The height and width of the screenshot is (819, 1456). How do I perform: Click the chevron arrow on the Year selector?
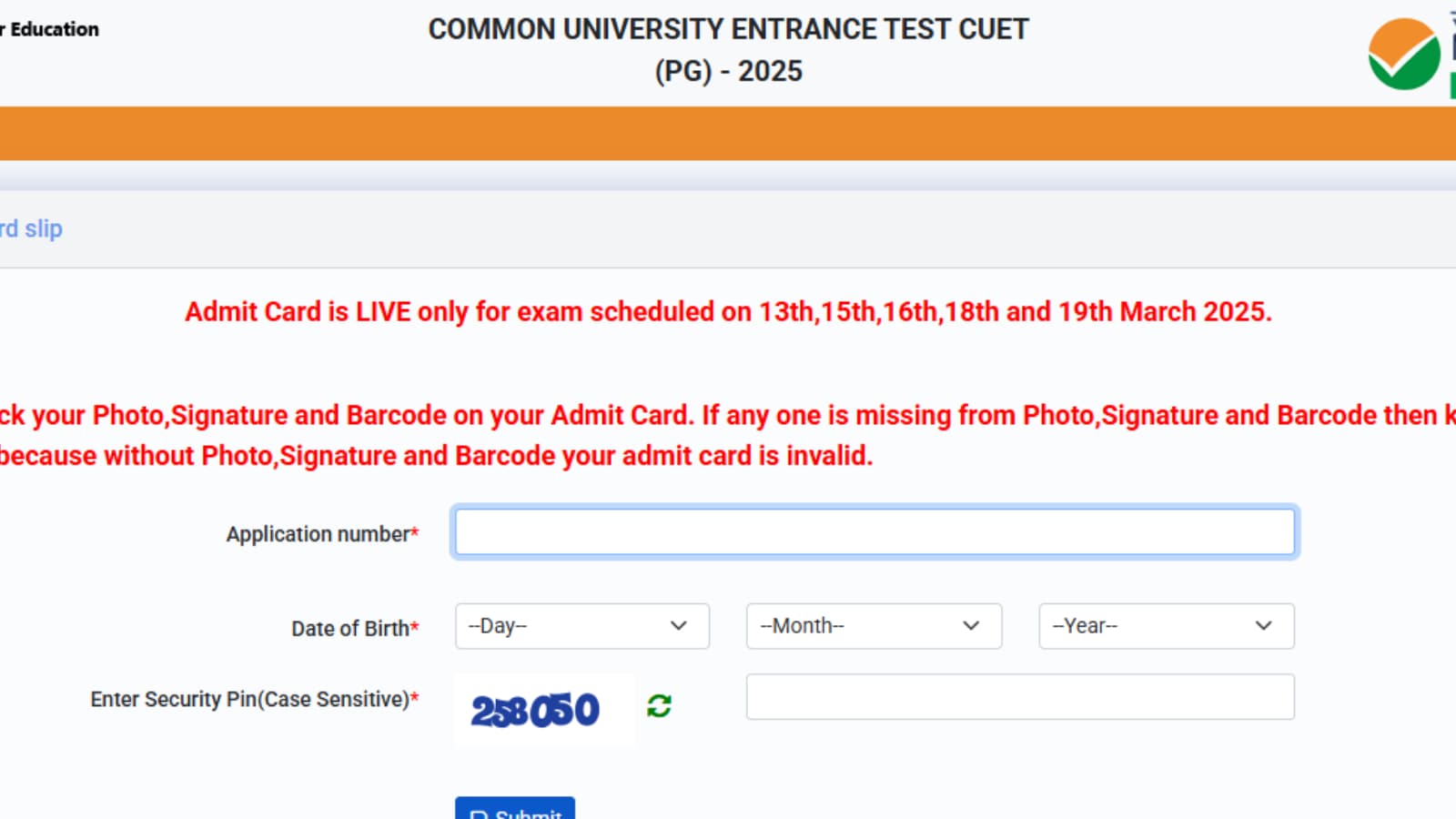point(1262,626)
